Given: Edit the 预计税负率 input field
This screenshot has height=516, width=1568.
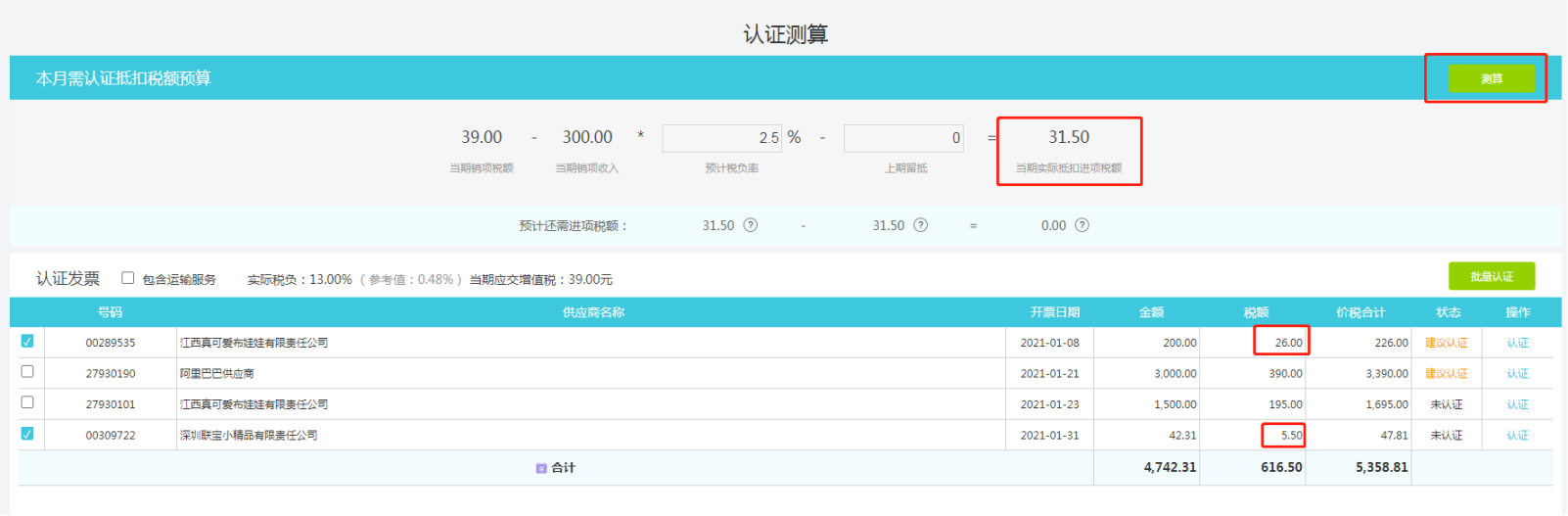Looking at the screenshot, I should (721, 138).
